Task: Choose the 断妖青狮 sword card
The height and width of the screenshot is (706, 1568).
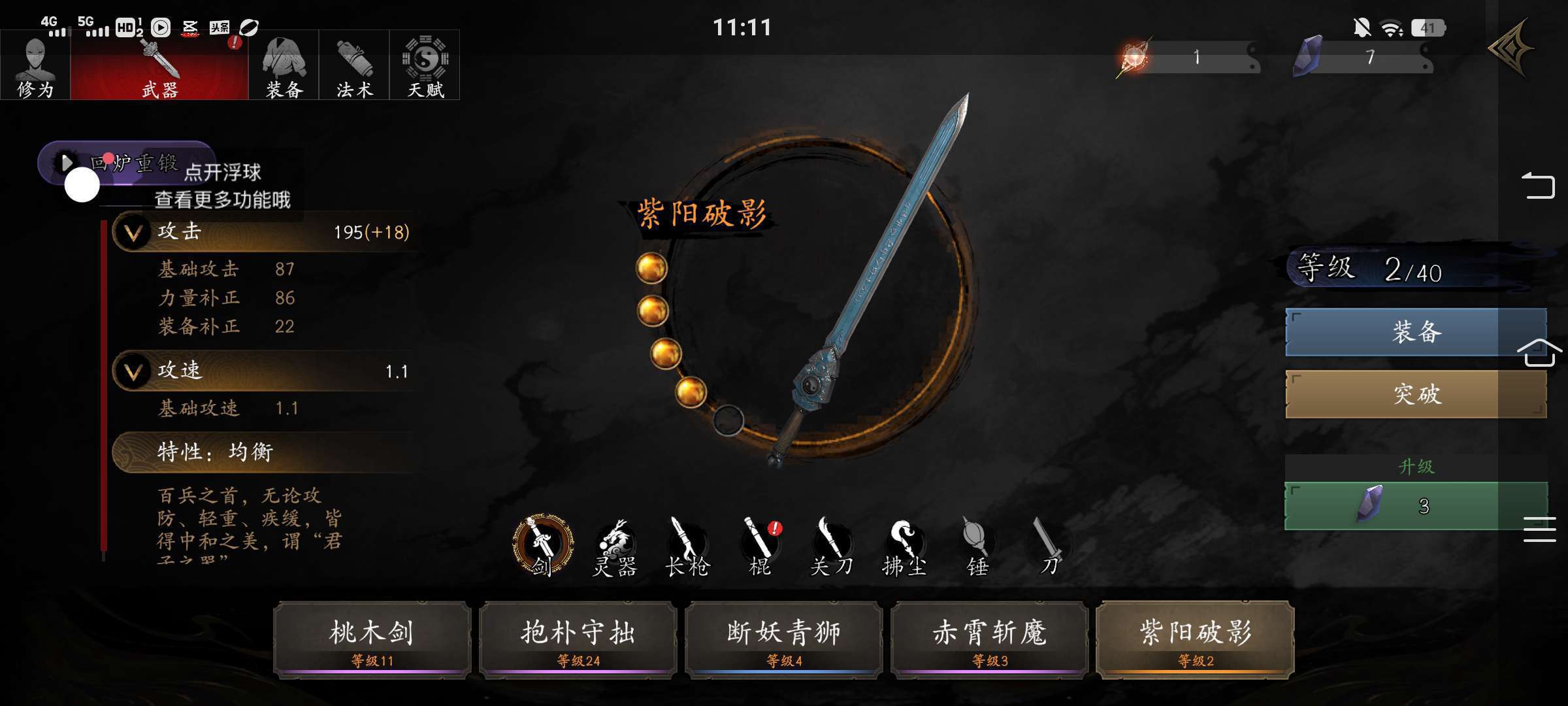Action: click(x=783, y=640)
